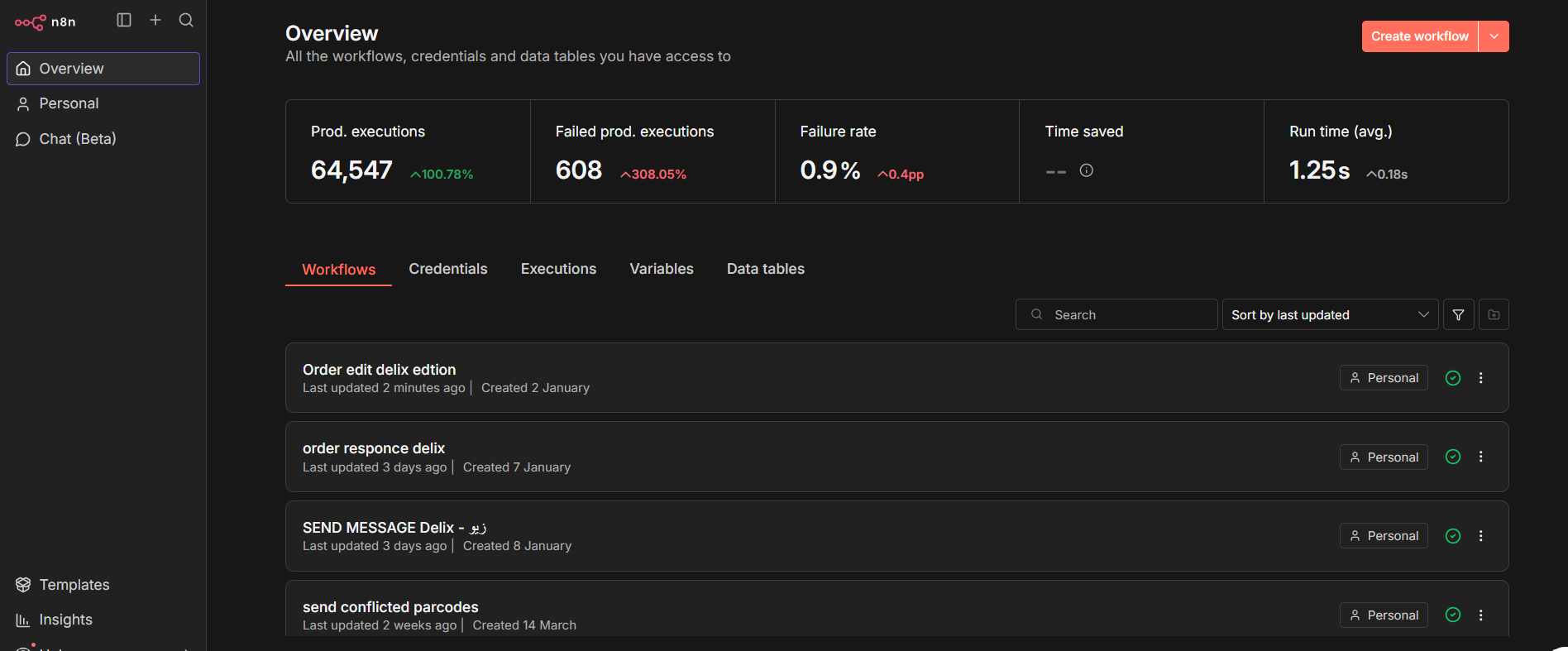Open the Failure rate stat card
This screenshot has height=651, width=1568.
pyautogui.click(x=897, y=151)
